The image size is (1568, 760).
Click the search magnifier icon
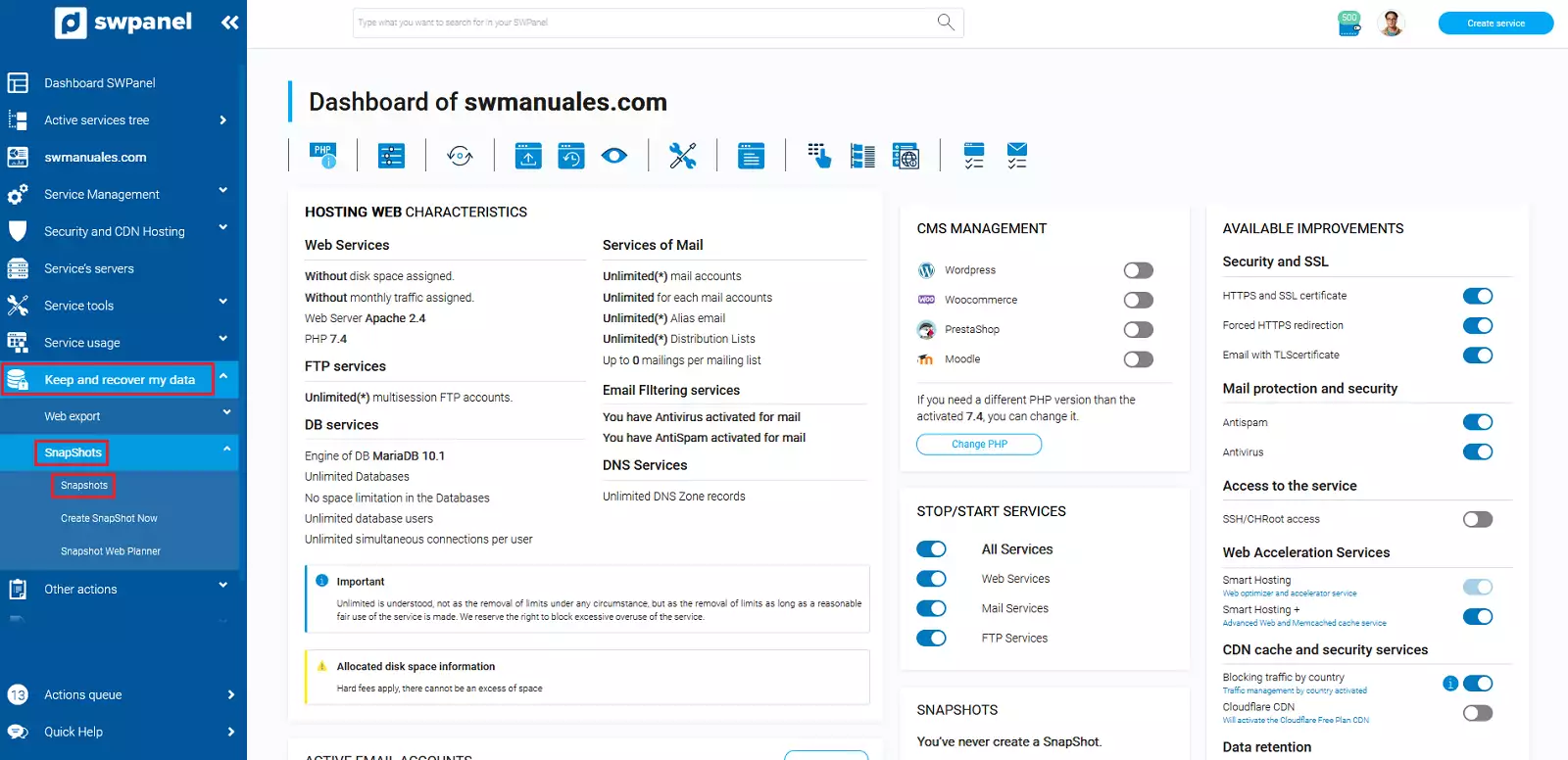coord(945,23)
